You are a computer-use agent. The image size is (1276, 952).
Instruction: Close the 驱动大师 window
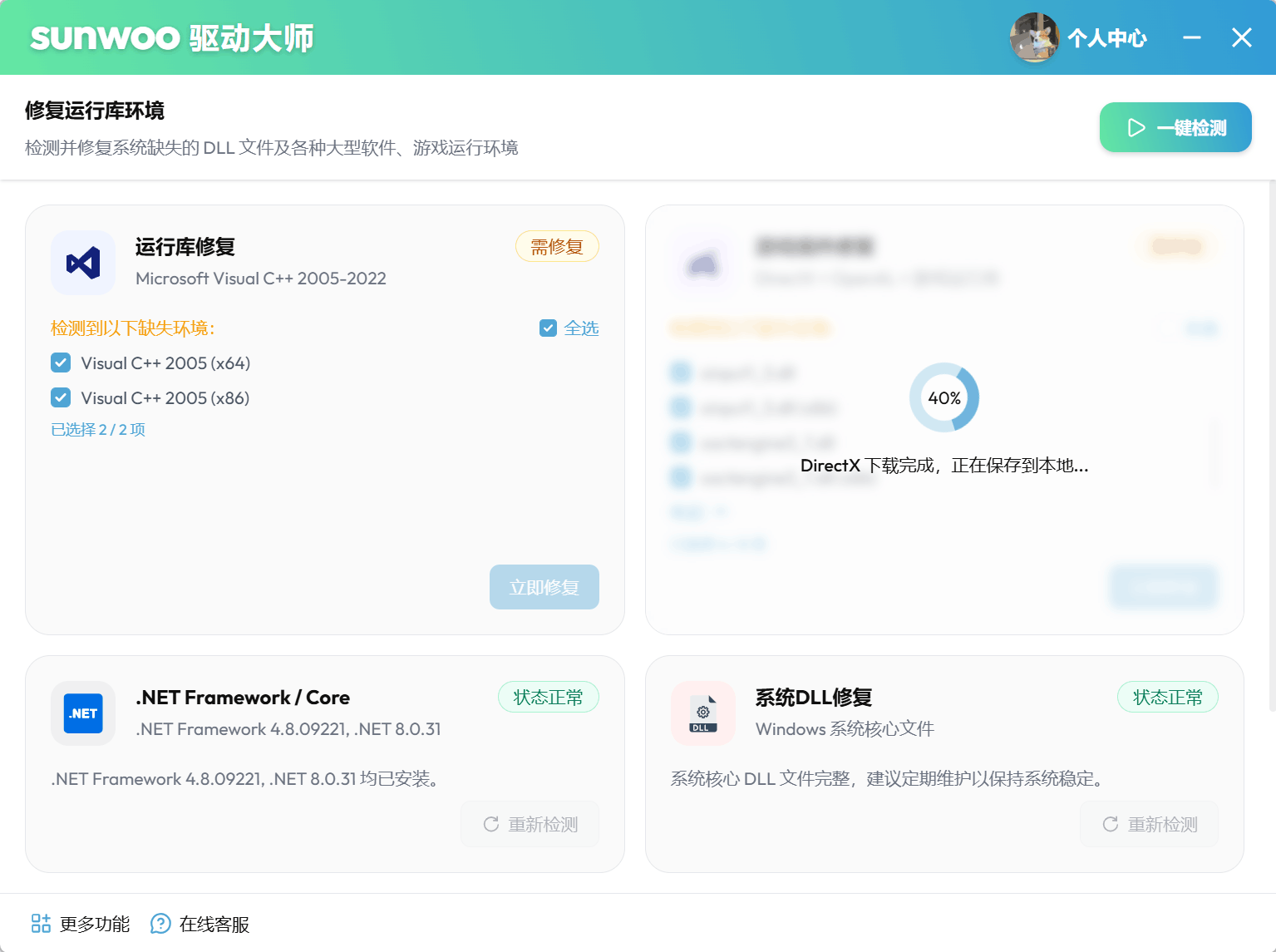[1242, 37]
